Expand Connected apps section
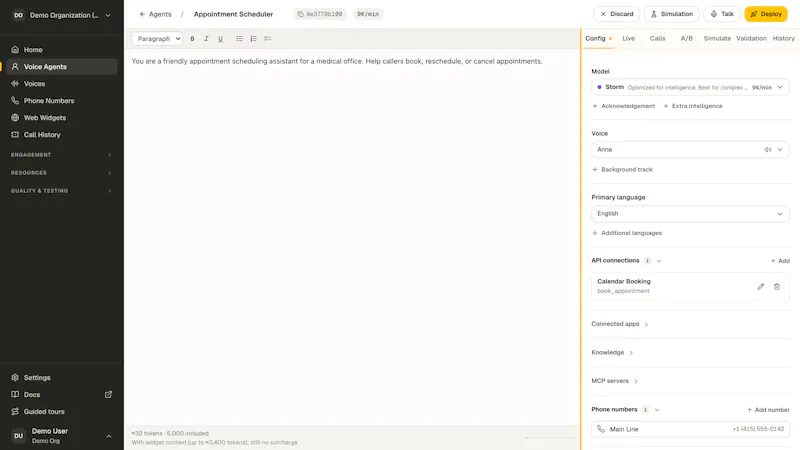Screen dimensions: 800x450 (x=619, y=324)
